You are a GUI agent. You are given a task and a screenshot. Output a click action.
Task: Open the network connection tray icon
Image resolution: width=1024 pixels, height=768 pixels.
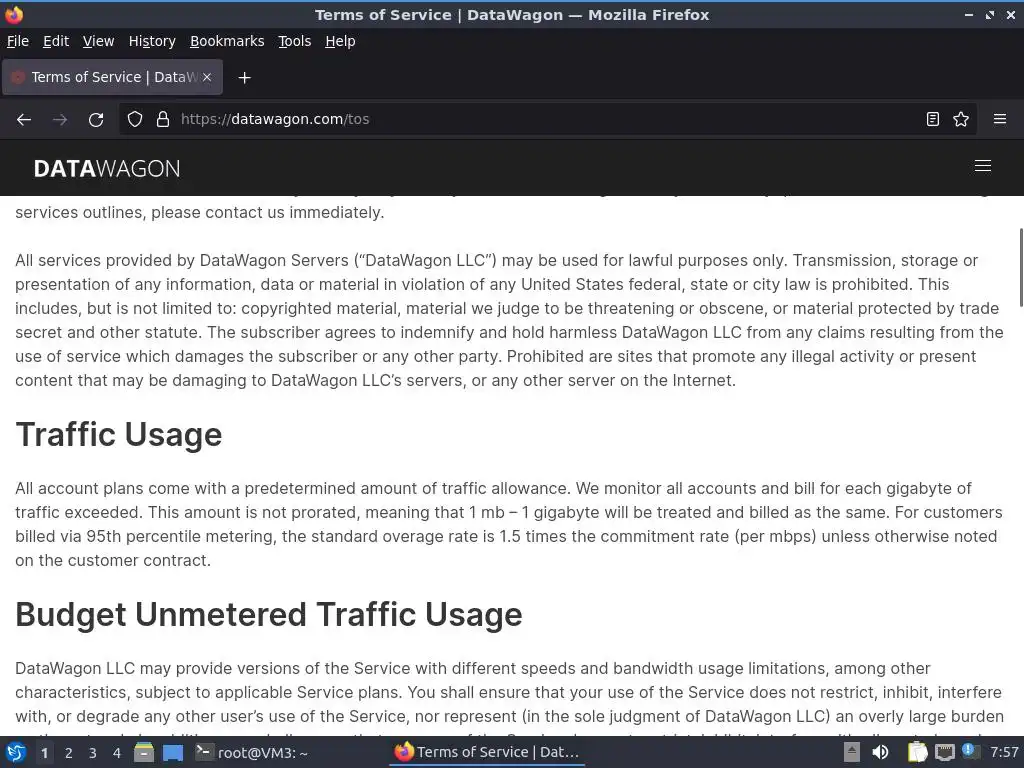pyautogui.click(x=944, y=752)
